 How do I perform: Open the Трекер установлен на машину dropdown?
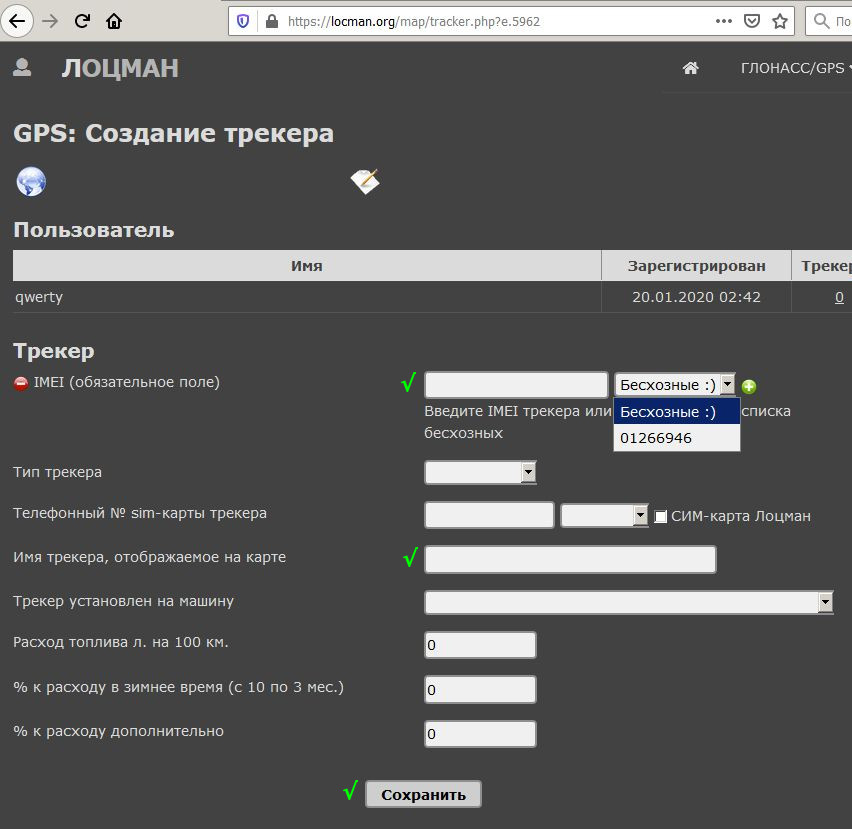629,602
